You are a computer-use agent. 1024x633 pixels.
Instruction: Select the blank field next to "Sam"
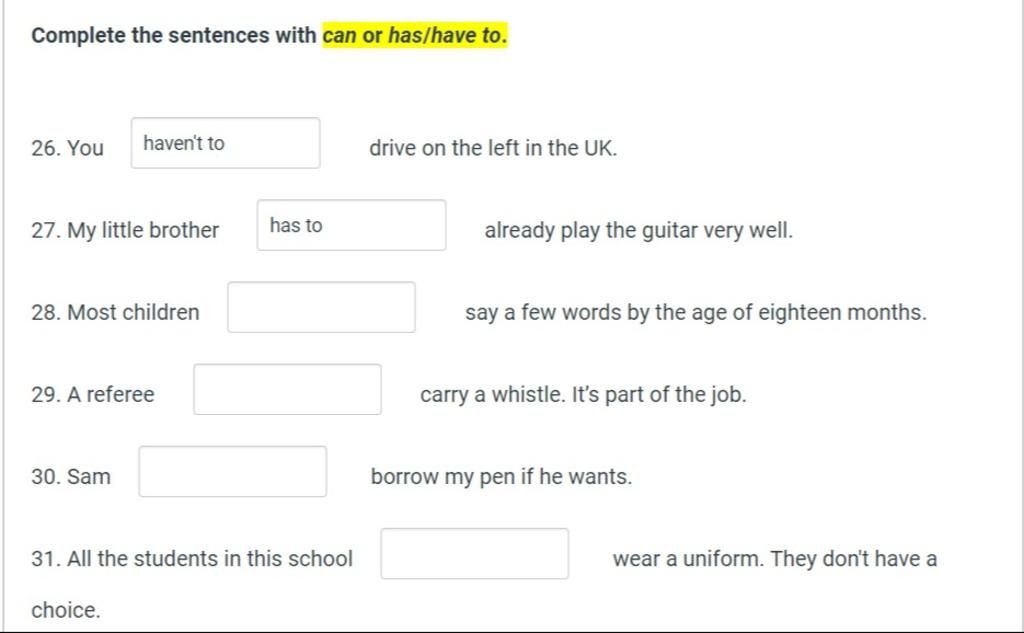click(x=232, y=471)
